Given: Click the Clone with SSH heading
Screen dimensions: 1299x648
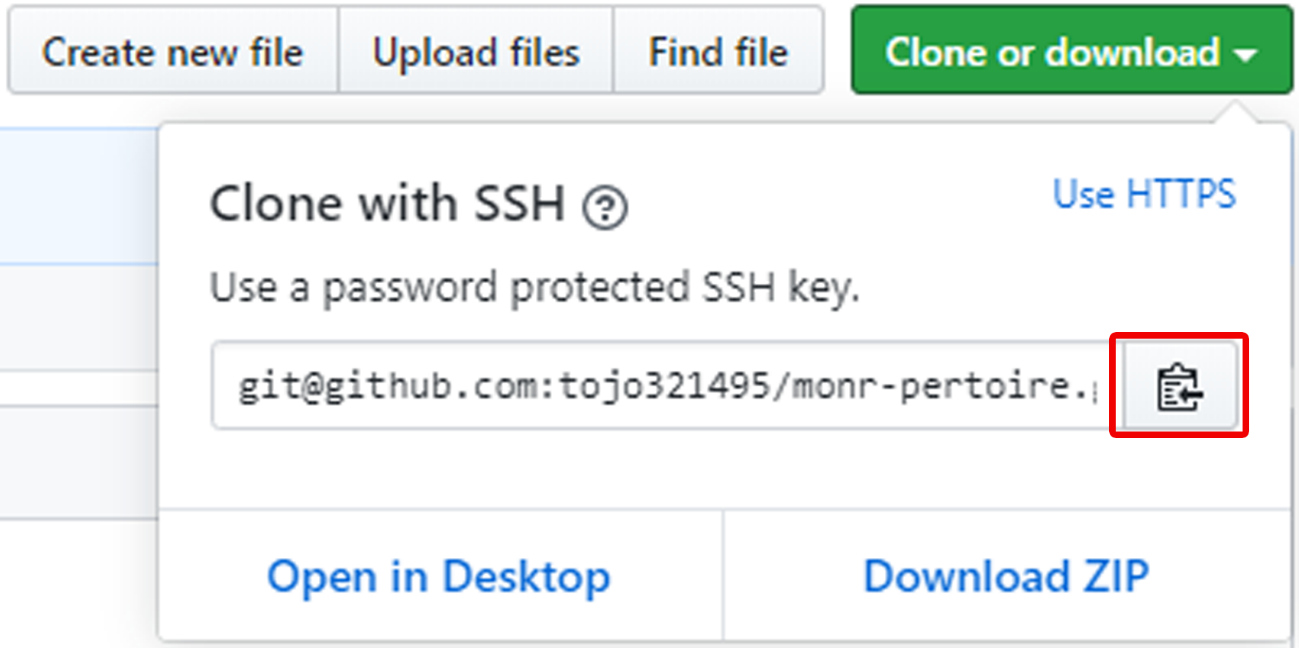Looking at the screenshot, I should [388, 205].
